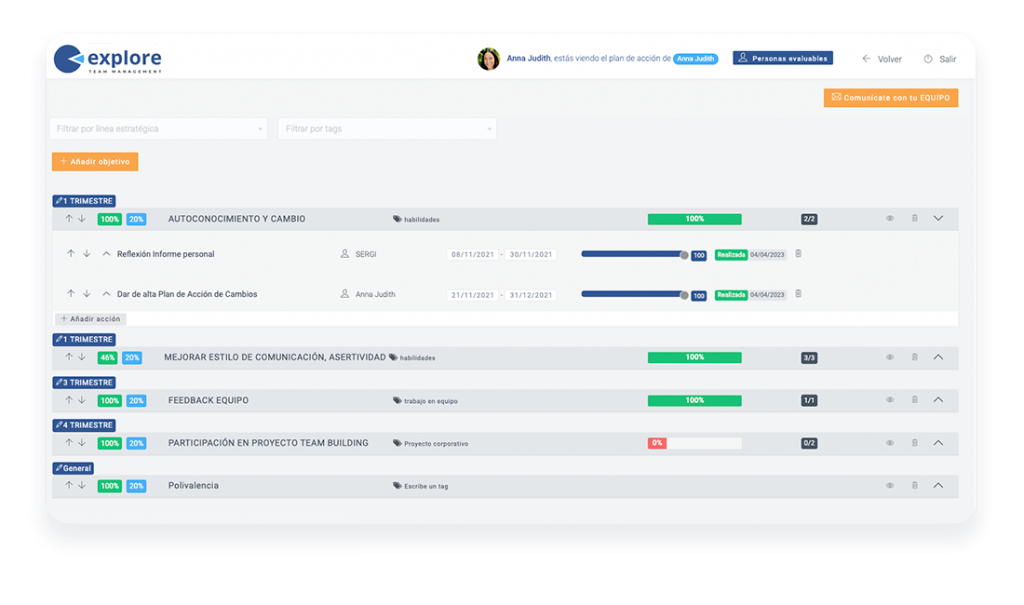Click the envelope icon on Comunícate con tu EQUIPO
Viewport: 1024px width, 605px height.
pos(836,97)
